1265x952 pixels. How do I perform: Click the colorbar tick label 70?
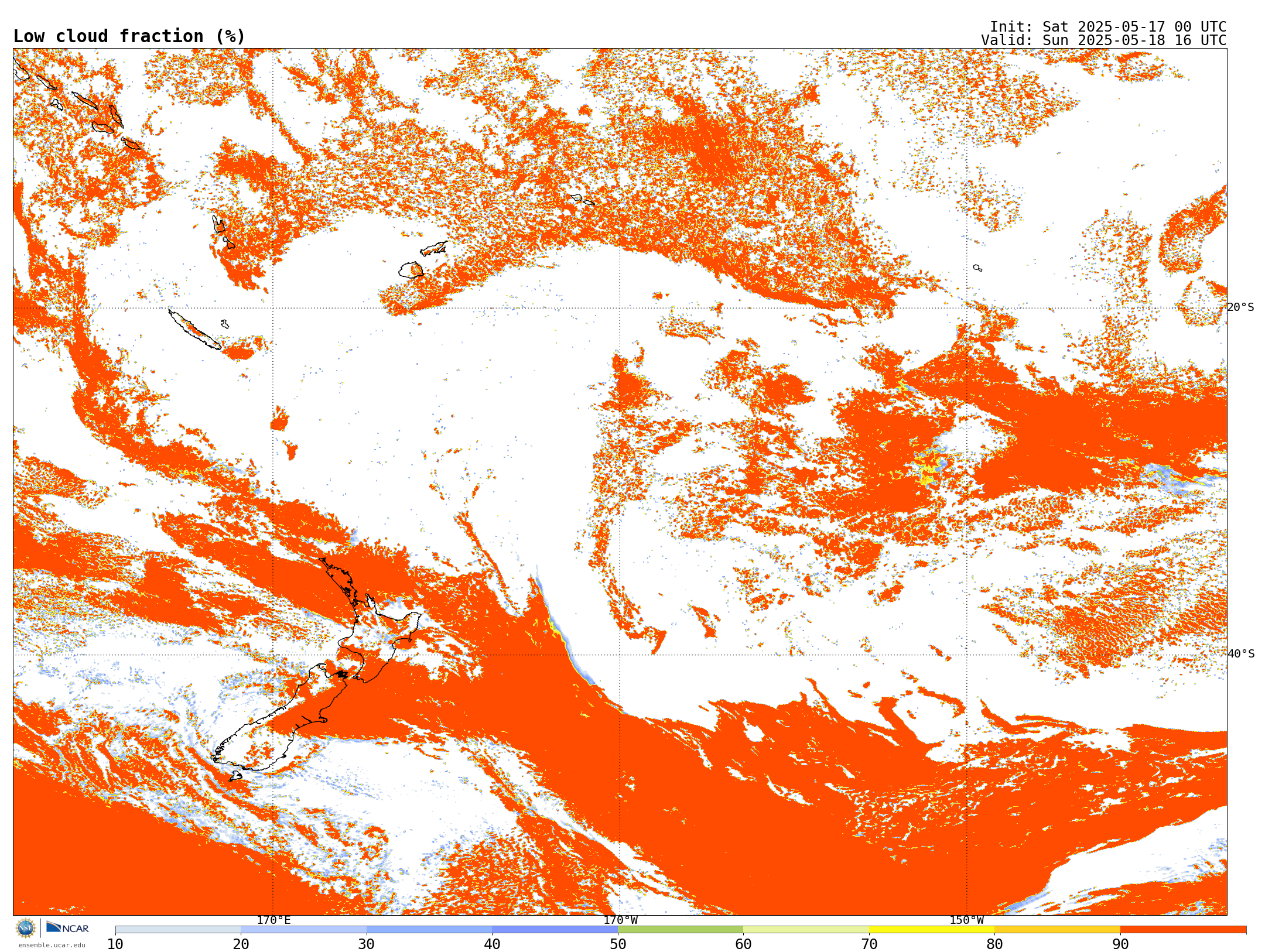[869, 944]
